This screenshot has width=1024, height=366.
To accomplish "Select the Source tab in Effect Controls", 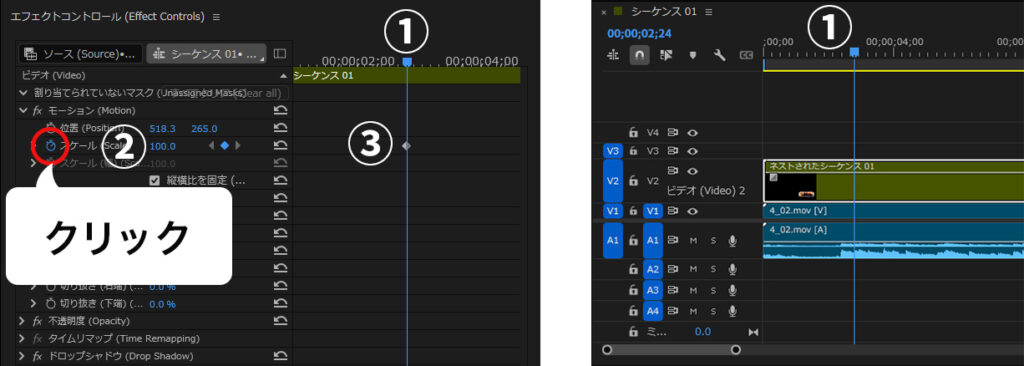I will pos(80,54).
